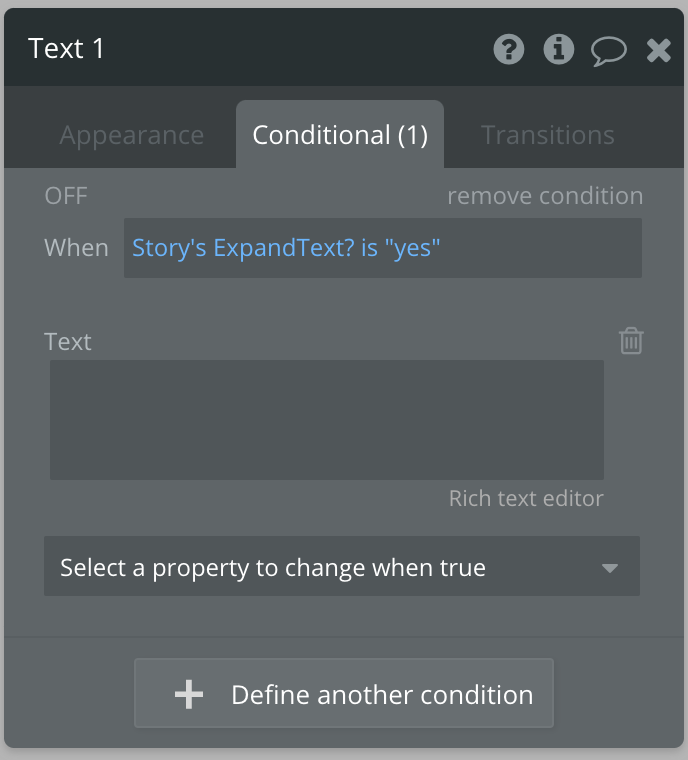Click the Text property label

tap(68, 342)
